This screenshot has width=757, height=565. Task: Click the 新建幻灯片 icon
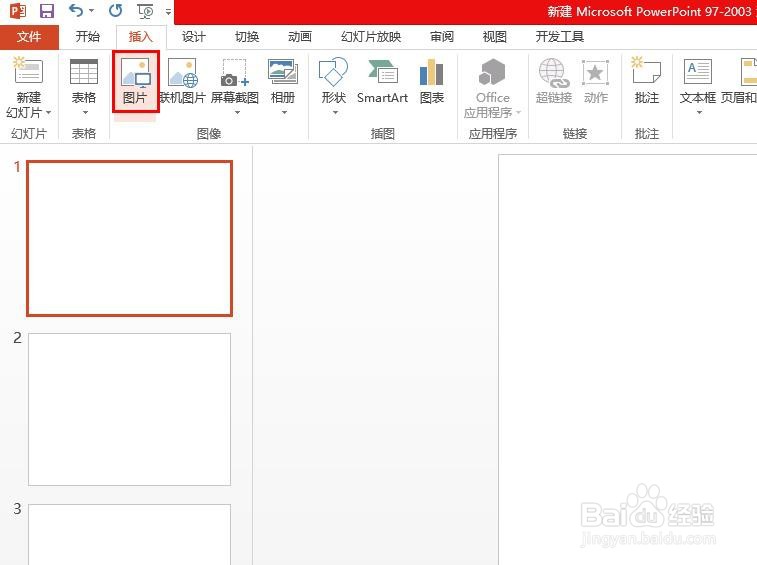[28, 71]
